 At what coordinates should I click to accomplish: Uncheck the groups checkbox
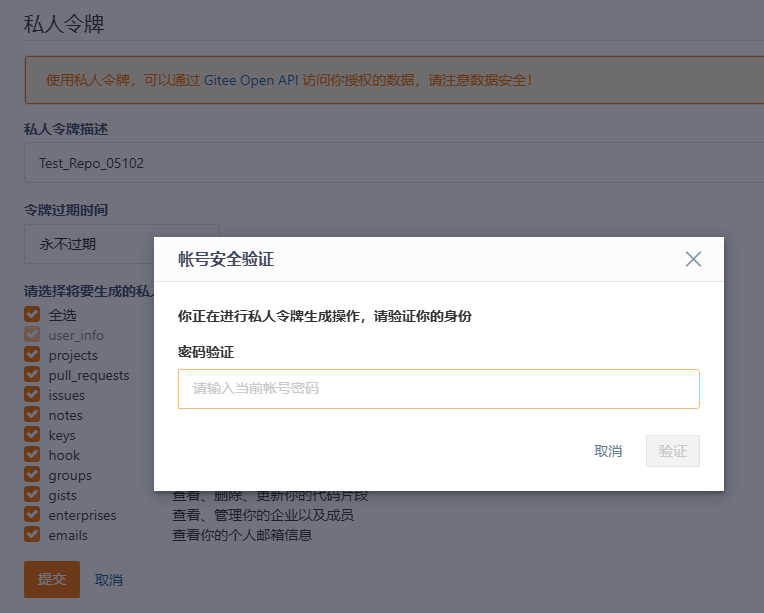[x=32, y=475]
